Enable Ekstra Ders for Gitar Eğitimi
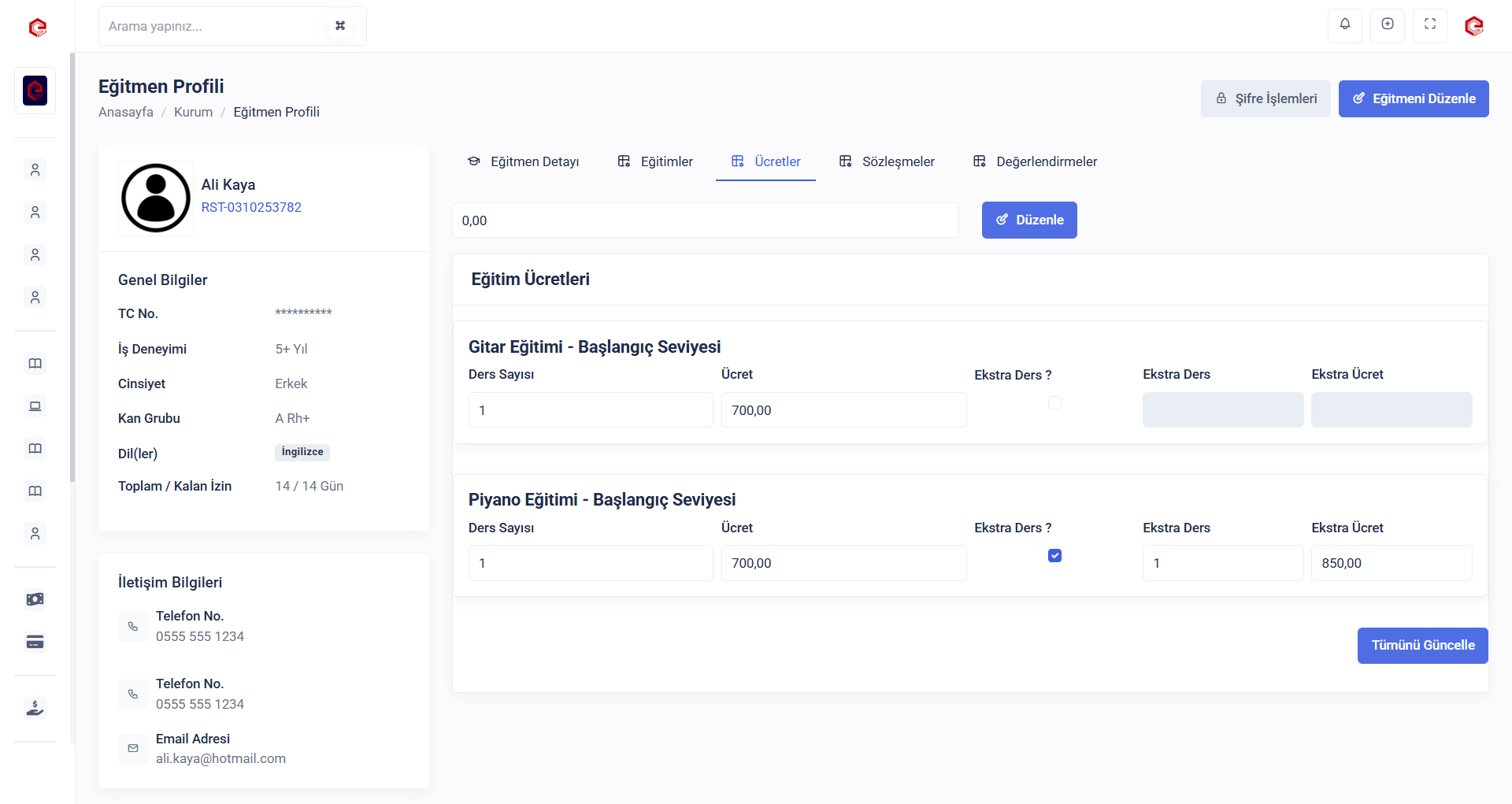Screen dimensions: 1512x804 pyautogui.click(x=1054, y=403)
